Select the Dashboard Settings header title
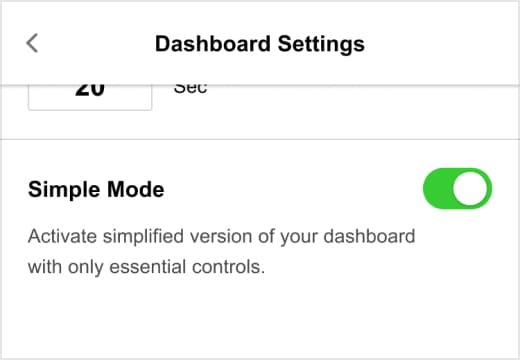Image resolution: width=520 pixels, height=360 pixels. (x=260, y=44)
